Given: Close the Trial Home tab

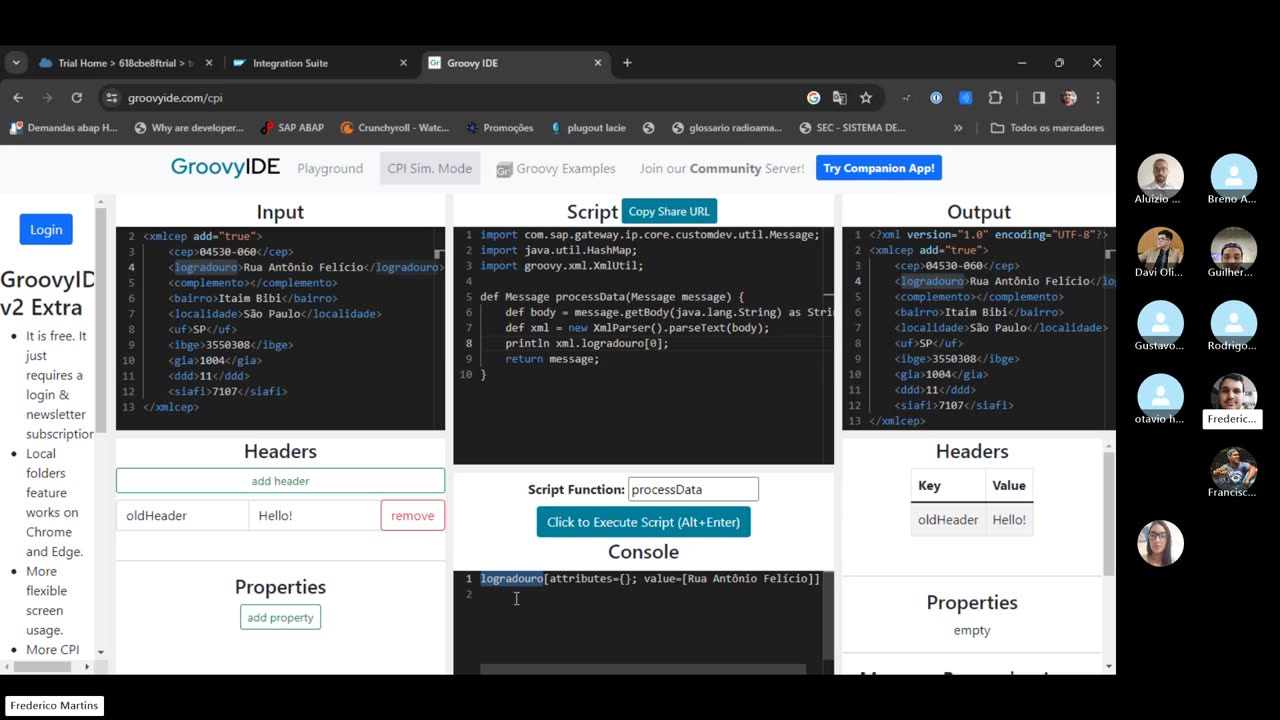Looking at the screenshot, I should [x=209, y=63].
